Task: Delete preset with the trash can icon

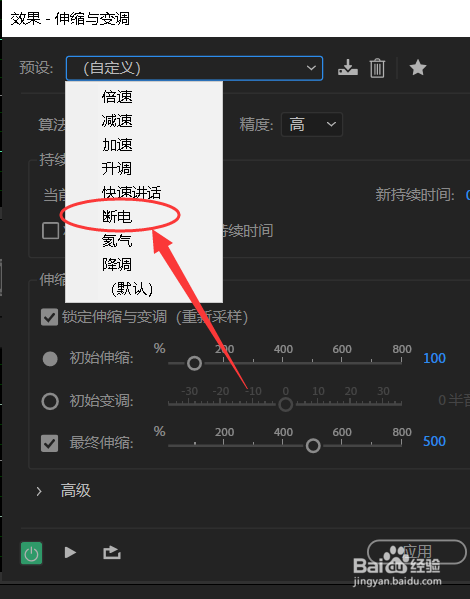Action: 377,68
